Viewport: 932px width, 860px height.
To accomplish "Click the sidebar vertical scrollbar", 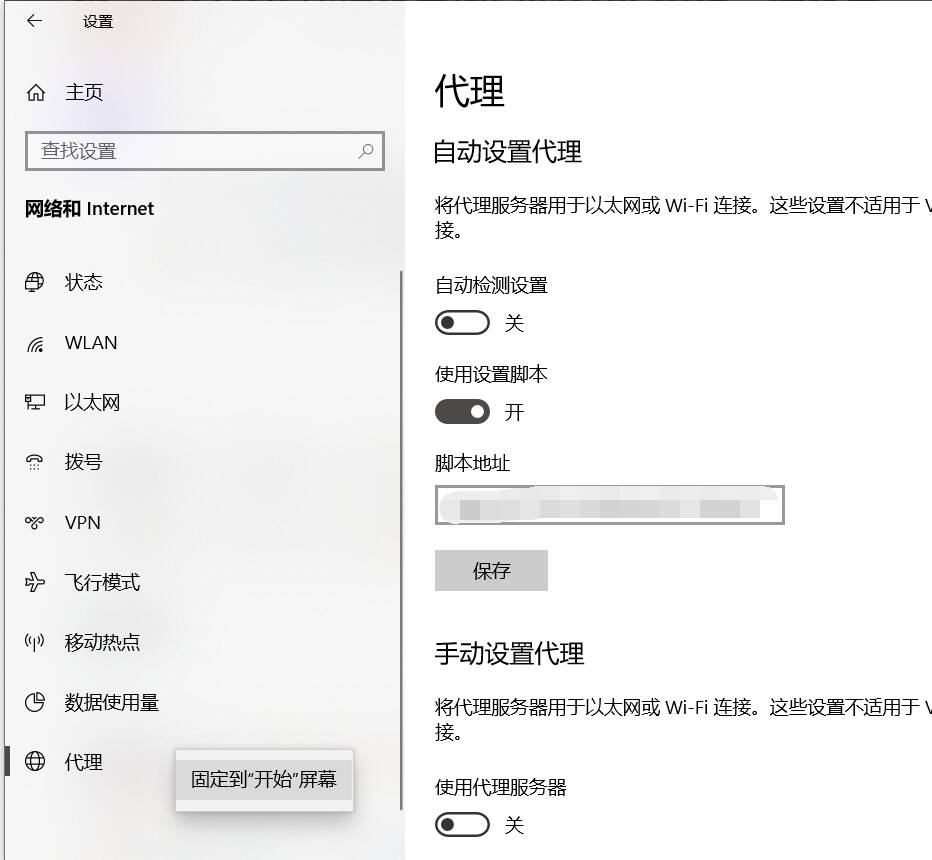I will 401,540.
